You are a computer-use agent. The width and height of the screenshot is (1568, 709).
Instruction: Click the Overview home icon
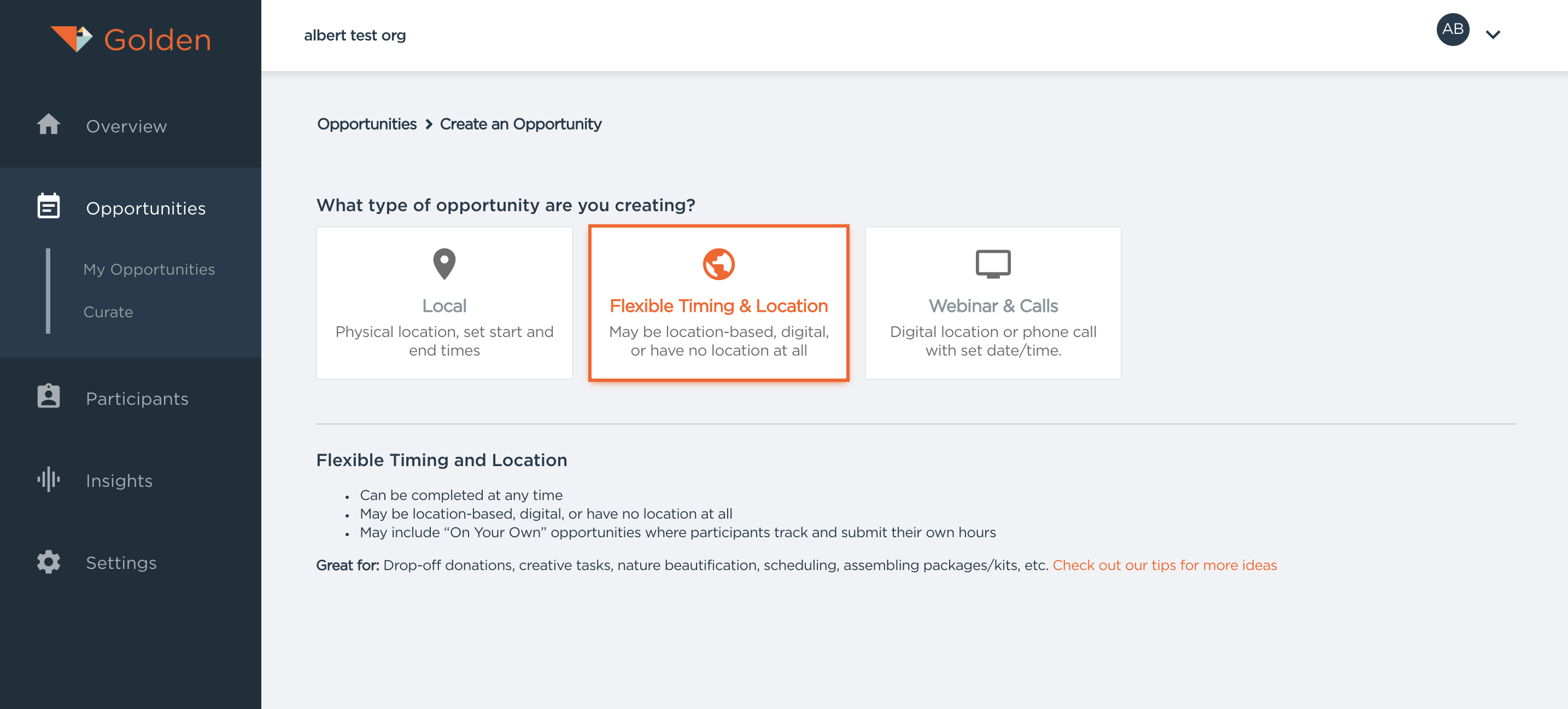pyautogui.click(x=49, y=125)
